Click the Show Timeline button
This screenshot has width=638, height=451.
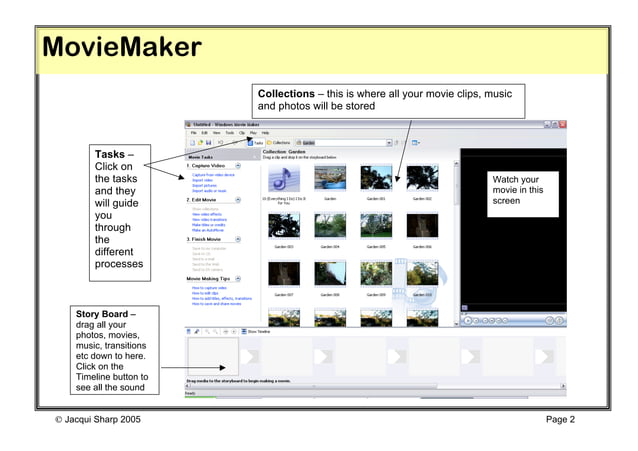[x=256, y=332]
